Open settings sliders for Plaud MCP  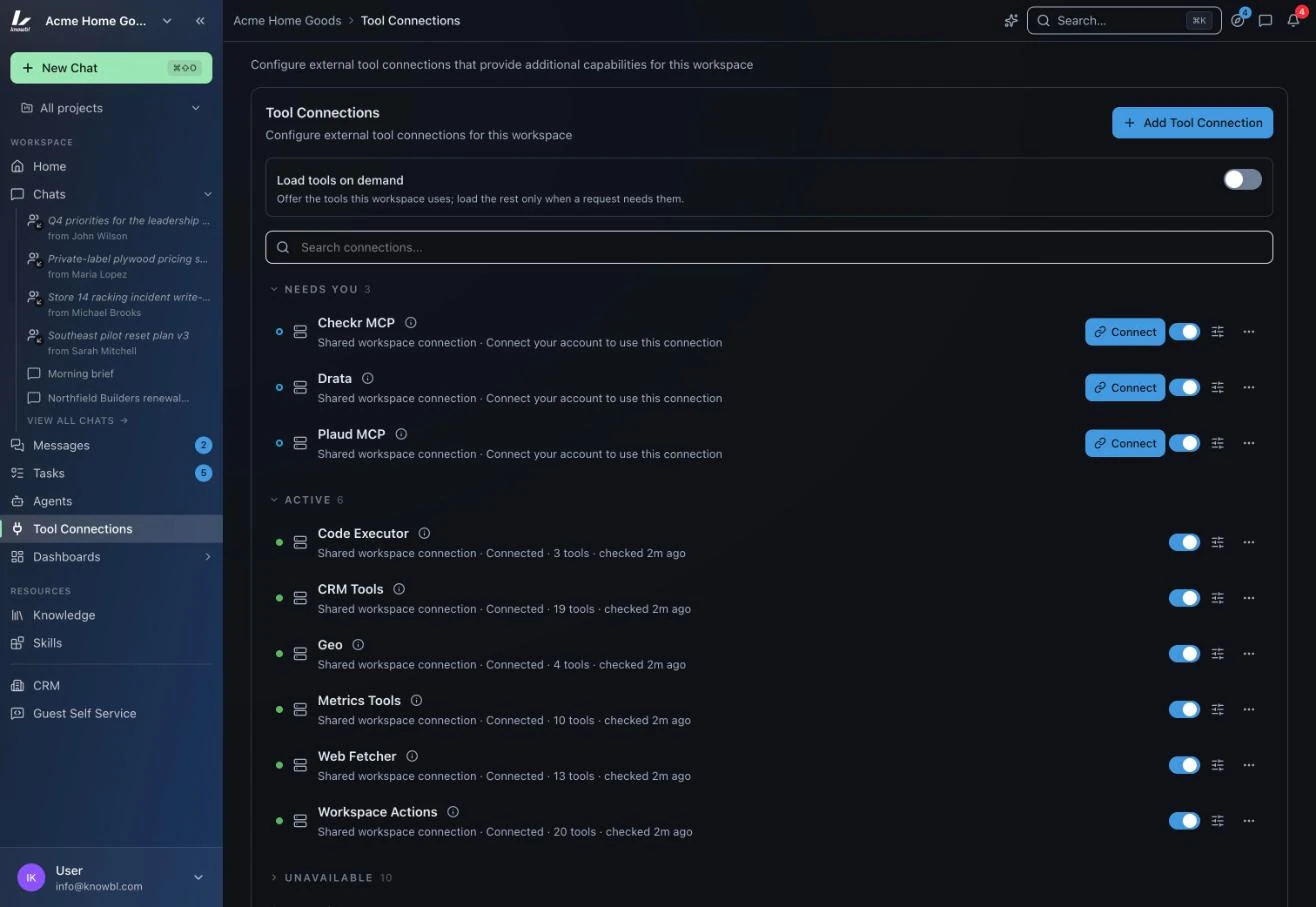1217,443
